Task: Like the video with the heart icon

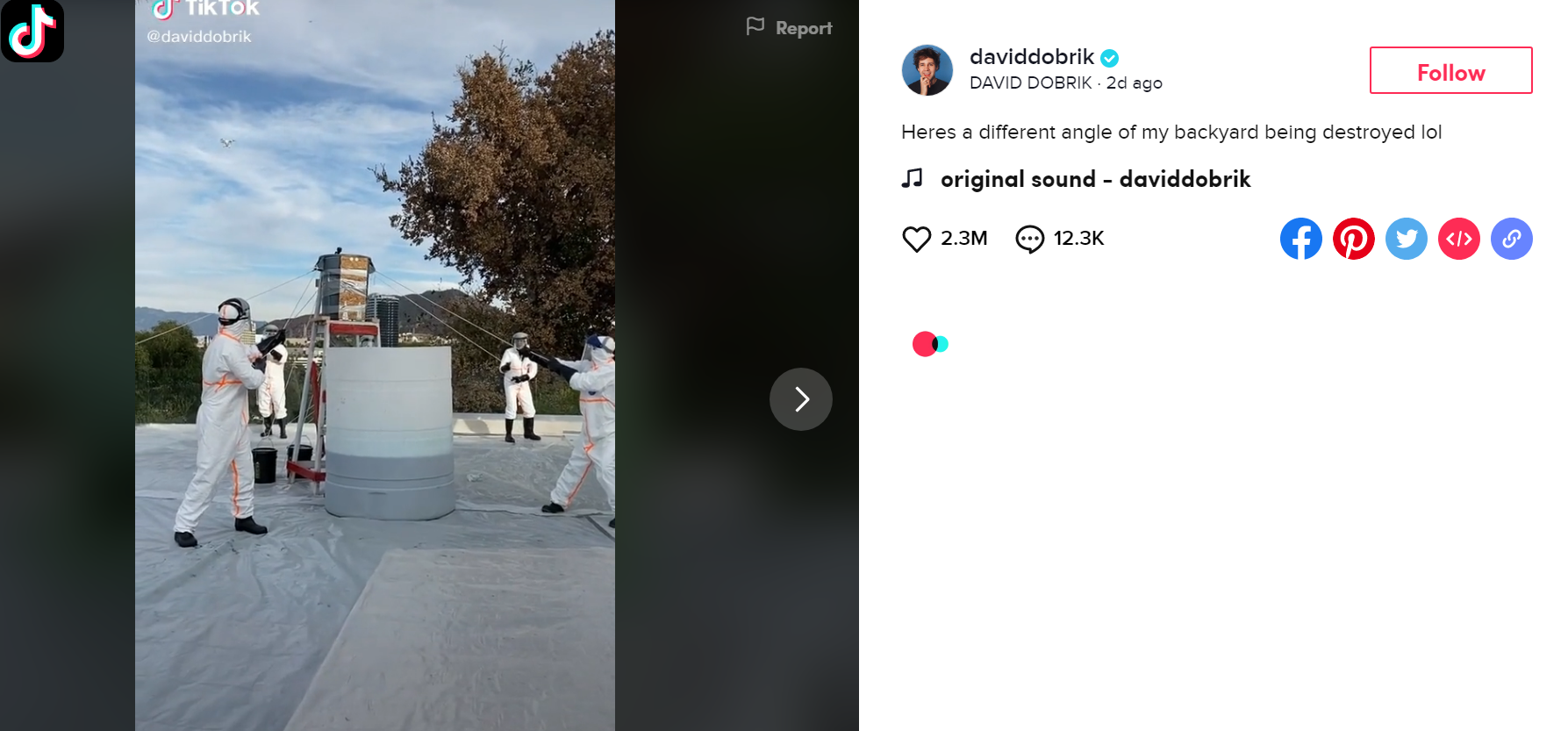Action: pyautogui.click(x=917, y=239)
